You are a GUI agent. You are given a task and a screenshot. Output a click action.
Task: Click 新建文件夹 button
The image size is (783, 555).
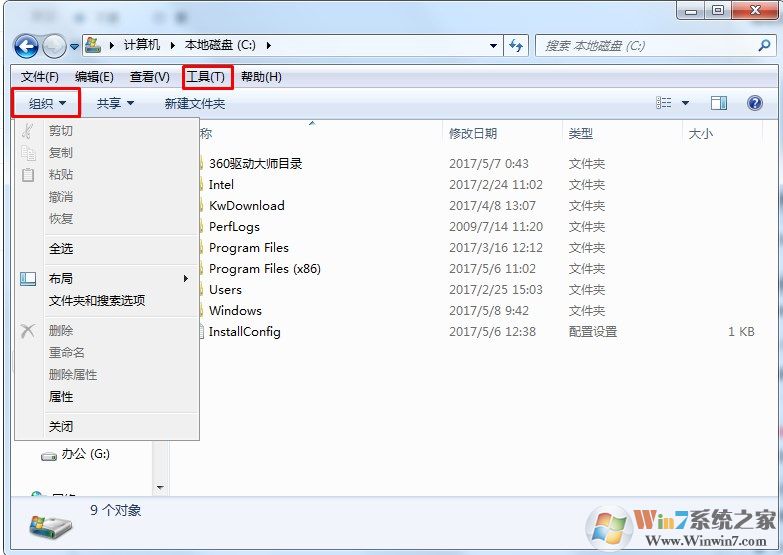click(x=195, y=103)
